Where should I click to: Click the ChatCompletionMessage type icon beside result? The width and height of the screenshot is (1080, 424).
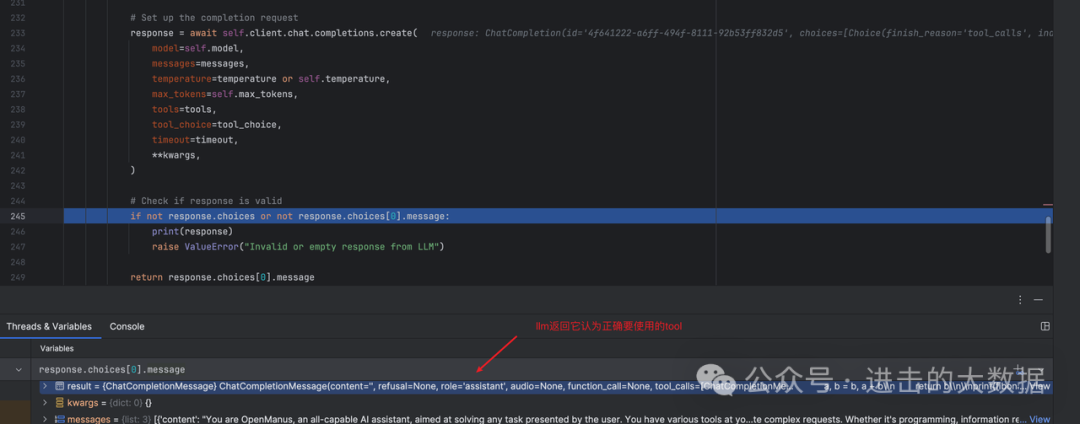click(x=60, y=387)
